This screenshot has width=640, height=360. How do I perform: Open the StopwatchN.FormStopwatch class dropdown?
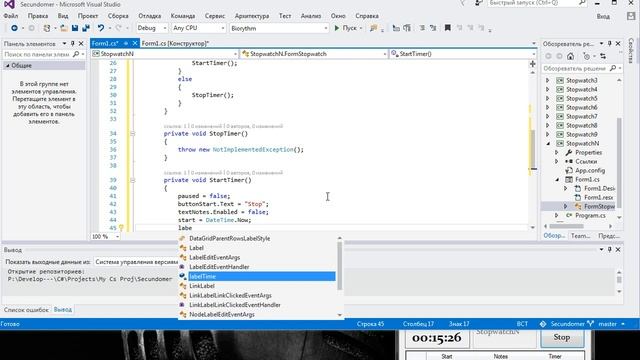click(314, 54)
